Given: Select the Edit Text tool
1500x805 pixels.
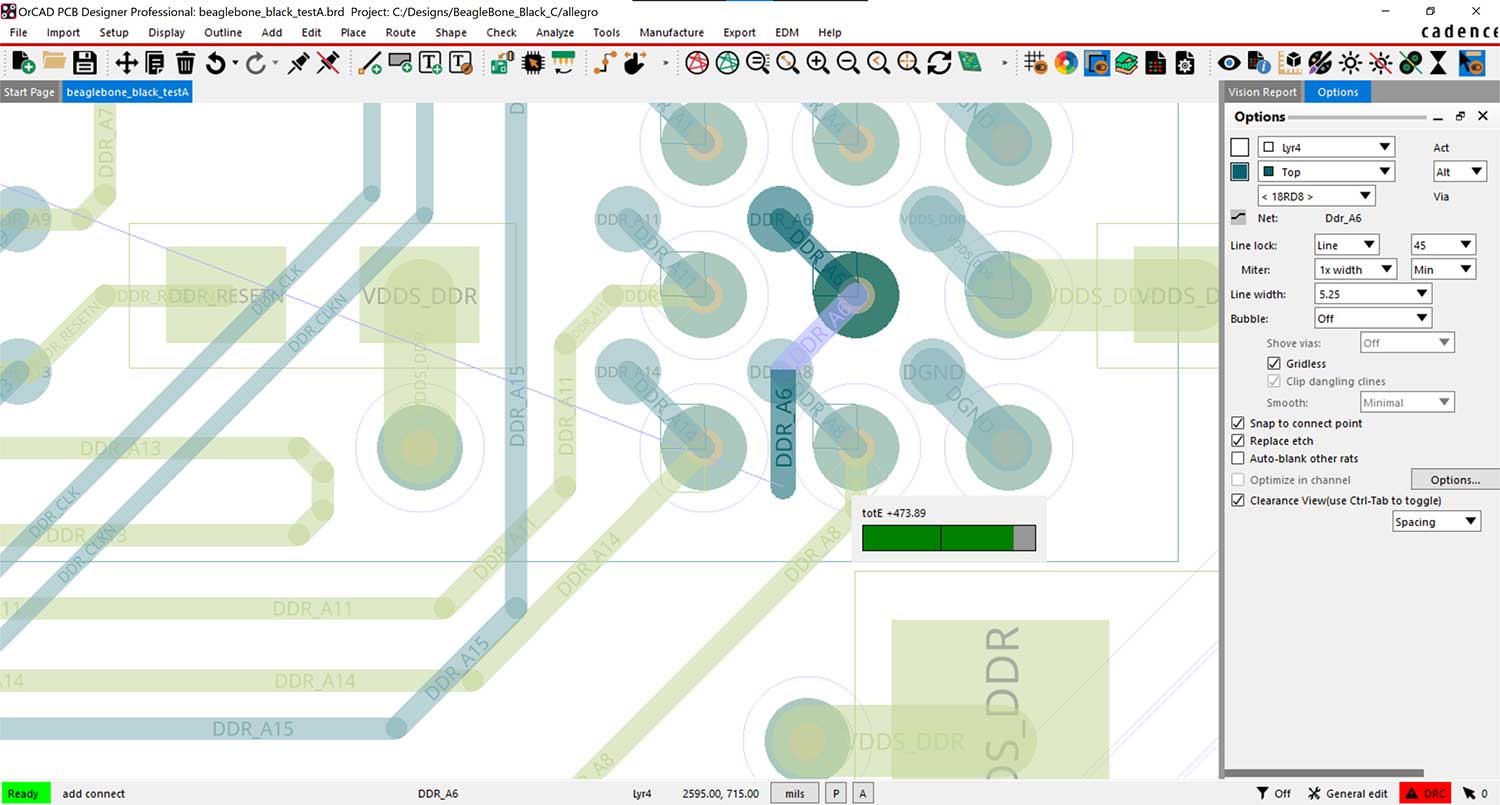Looking at the screenshot, I should click(x=461, y=63).
